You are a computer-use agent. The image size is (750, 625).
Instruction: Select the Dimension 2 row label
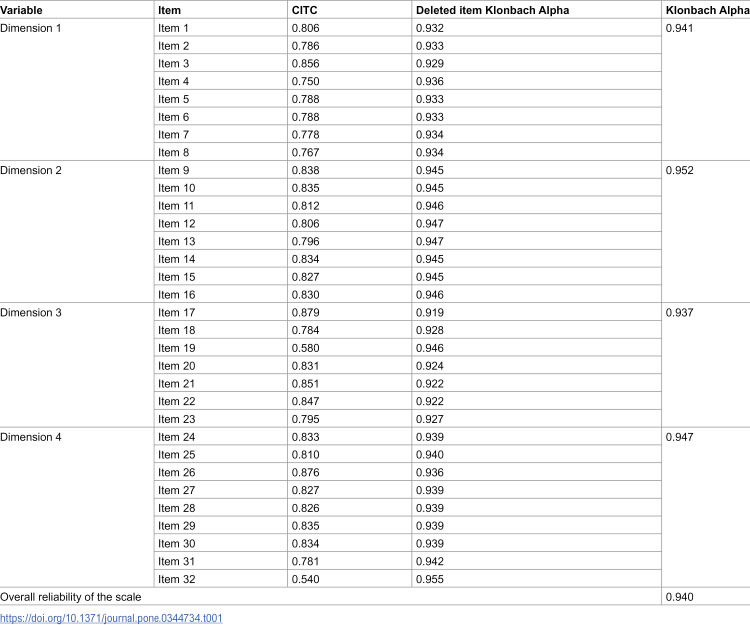pos(31,170)
